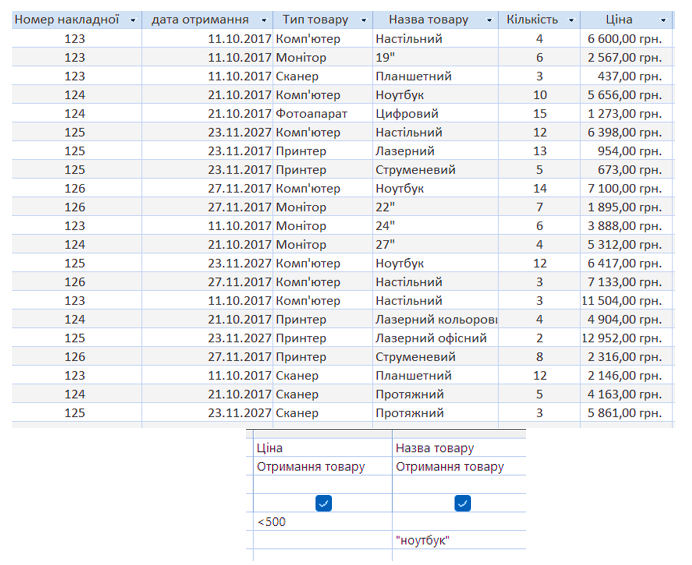Image resolution: width=692 pixels, height=565 pixels.
Task: Click Отримання товару table cell under Назва товару
Action: click(458, 466)
